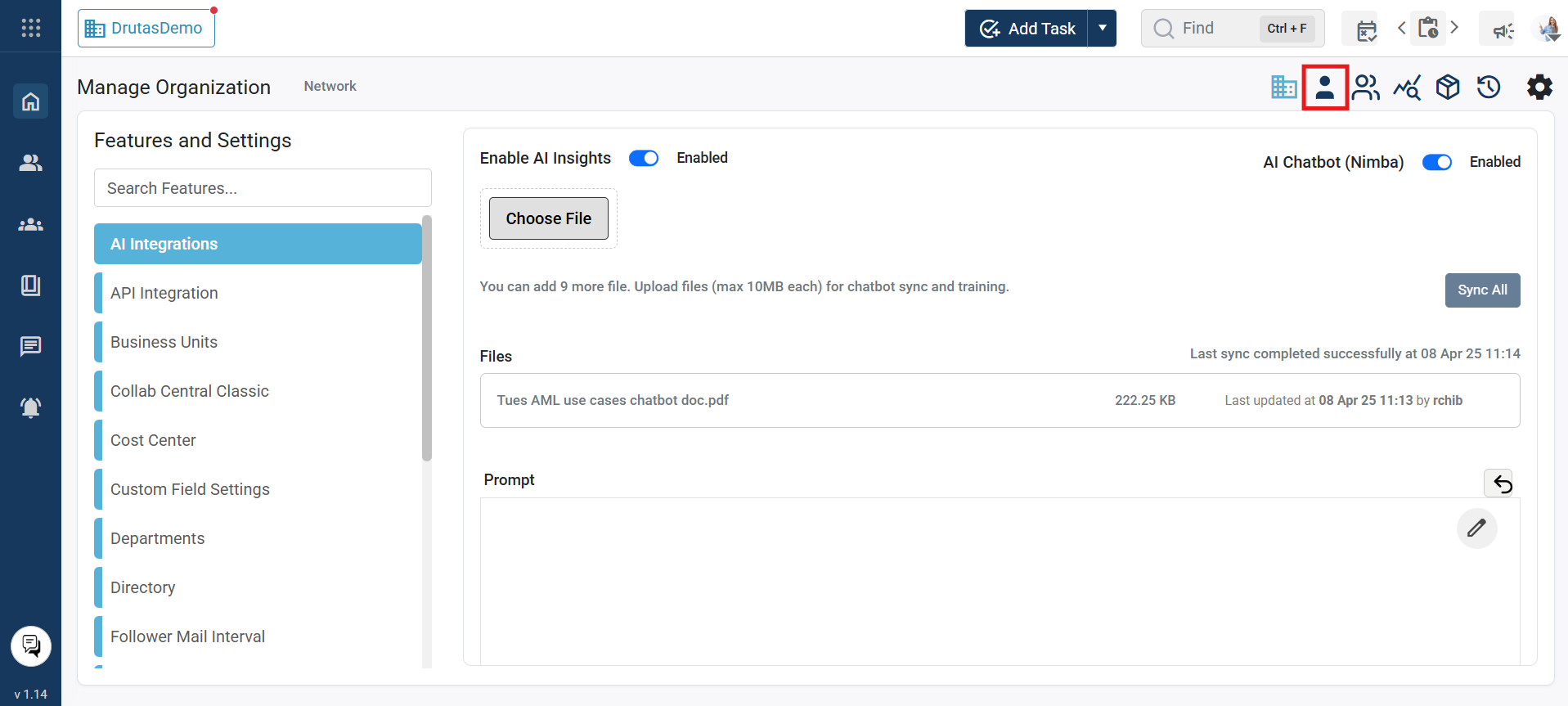Click the red-highlighted single user icon
This screenshot has height=706, width=1568.
coord(1324,87)
